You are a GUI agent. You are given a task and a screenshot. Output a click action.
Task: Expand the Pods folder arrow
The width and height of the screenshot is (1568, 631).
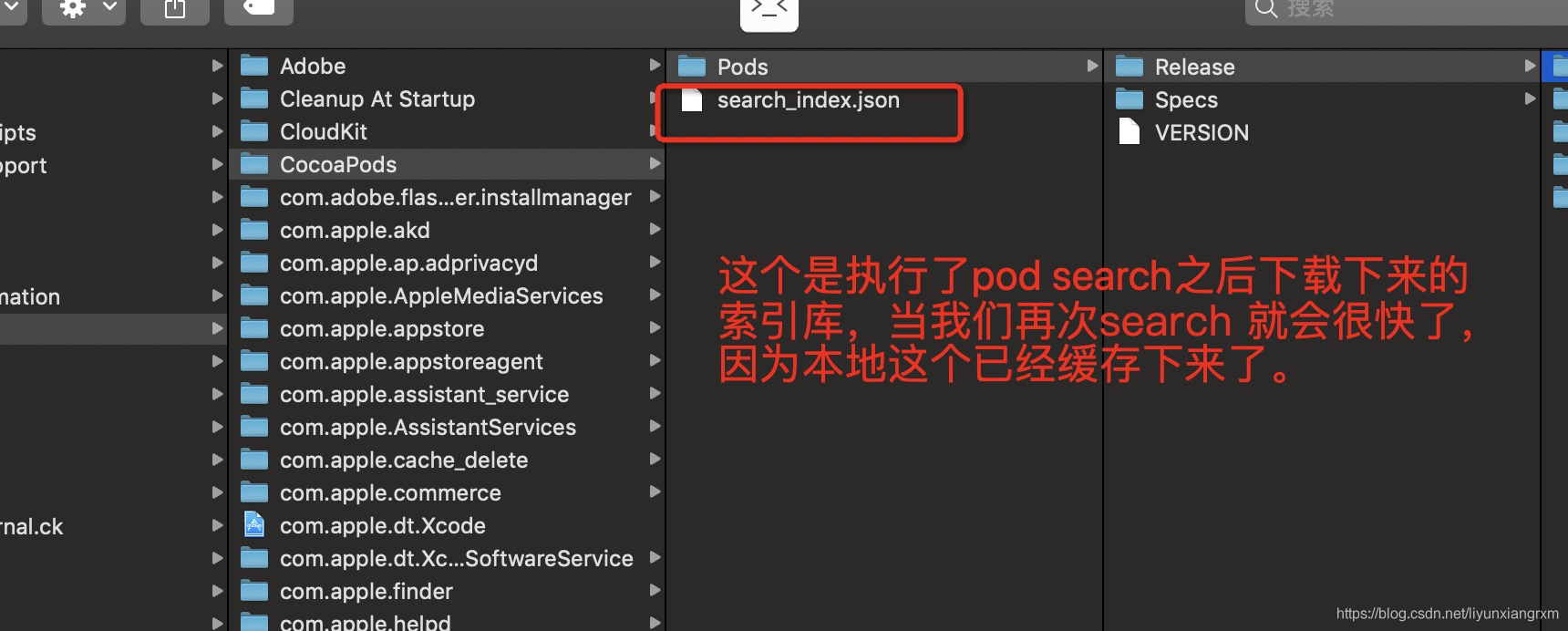click(1092, 66)
